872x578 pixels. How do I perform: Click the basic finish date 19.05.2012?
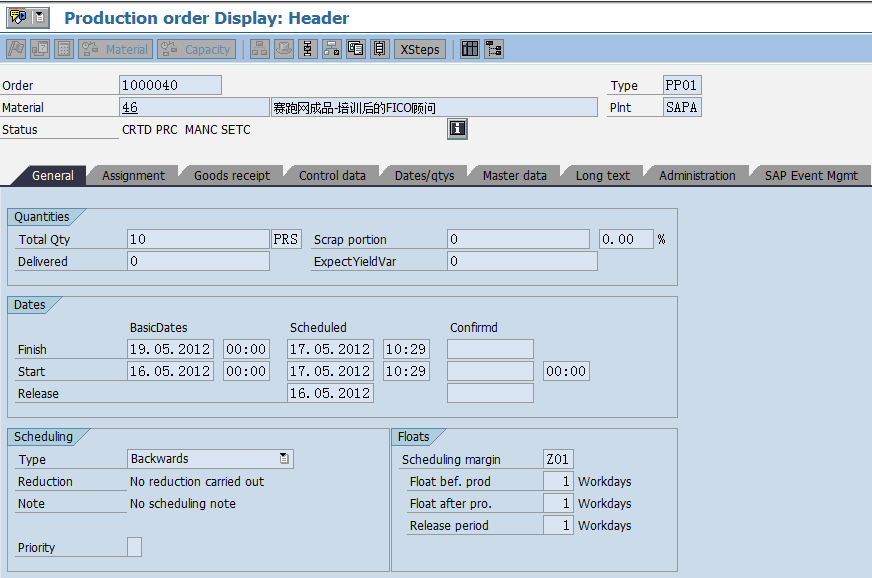[171, 349]
